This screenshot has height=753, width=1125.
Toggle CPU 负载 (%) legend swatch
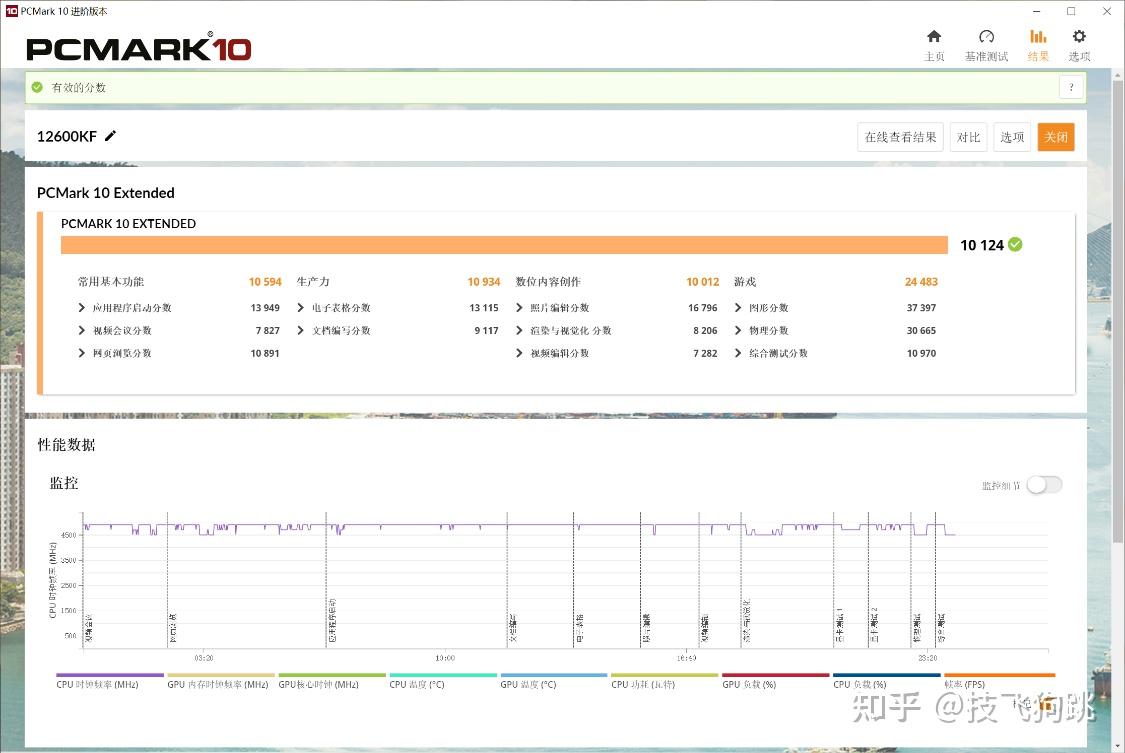[887, 675]
